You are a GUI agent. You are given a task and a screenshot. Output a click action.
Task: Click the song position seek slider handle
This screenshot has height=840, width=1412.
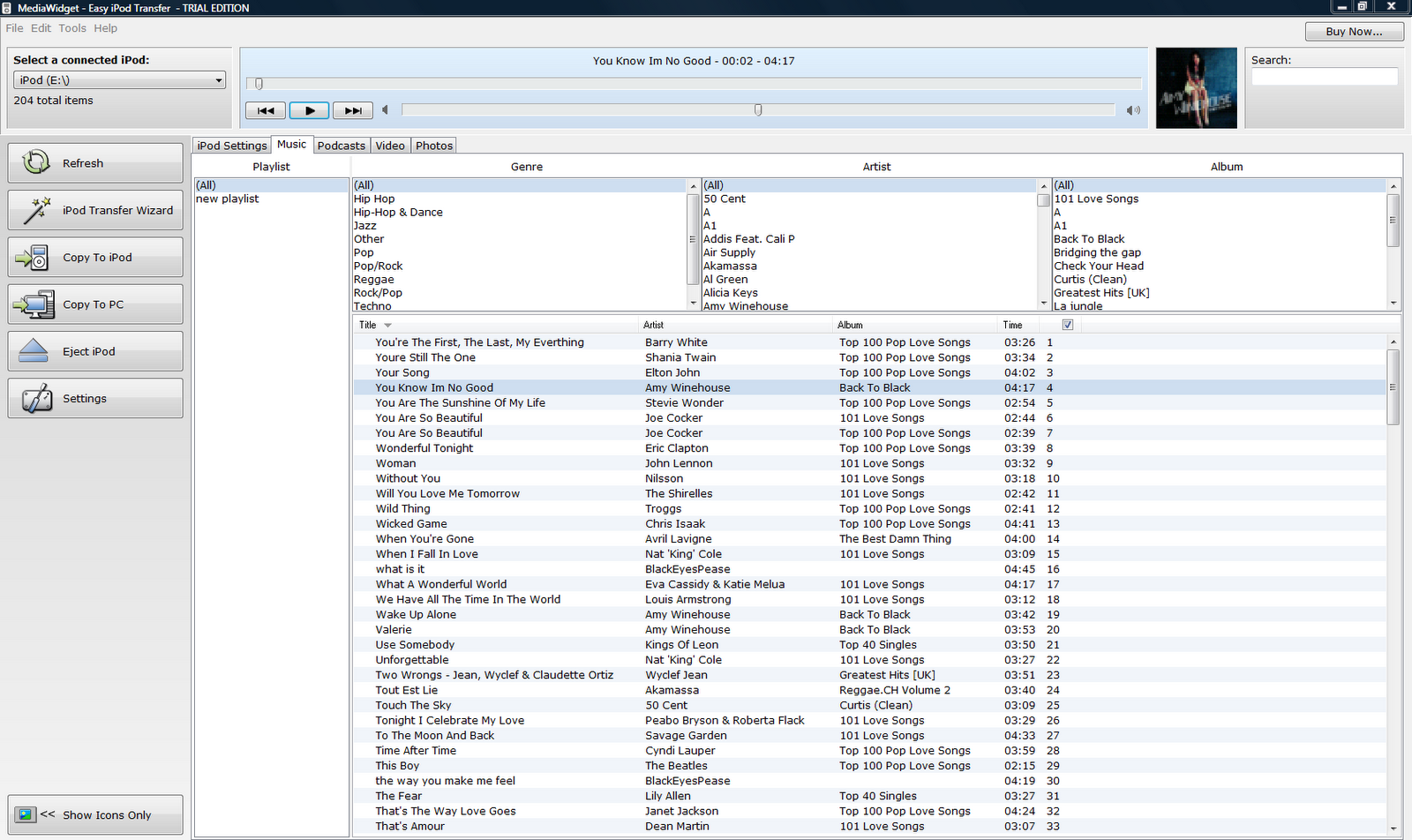tap(259, 84)
